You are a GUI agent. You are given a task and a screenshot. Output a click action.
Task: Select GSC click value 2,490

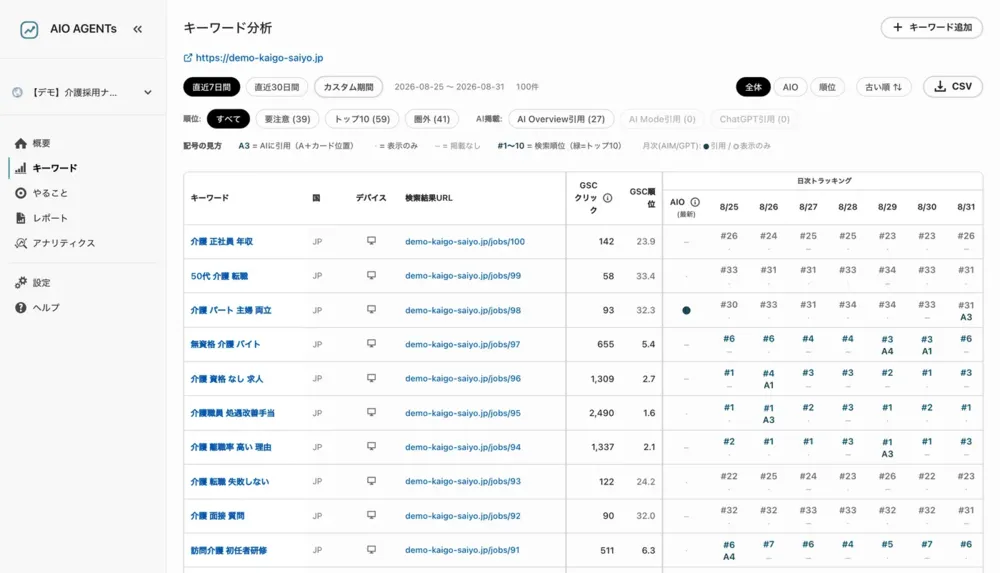601,413
